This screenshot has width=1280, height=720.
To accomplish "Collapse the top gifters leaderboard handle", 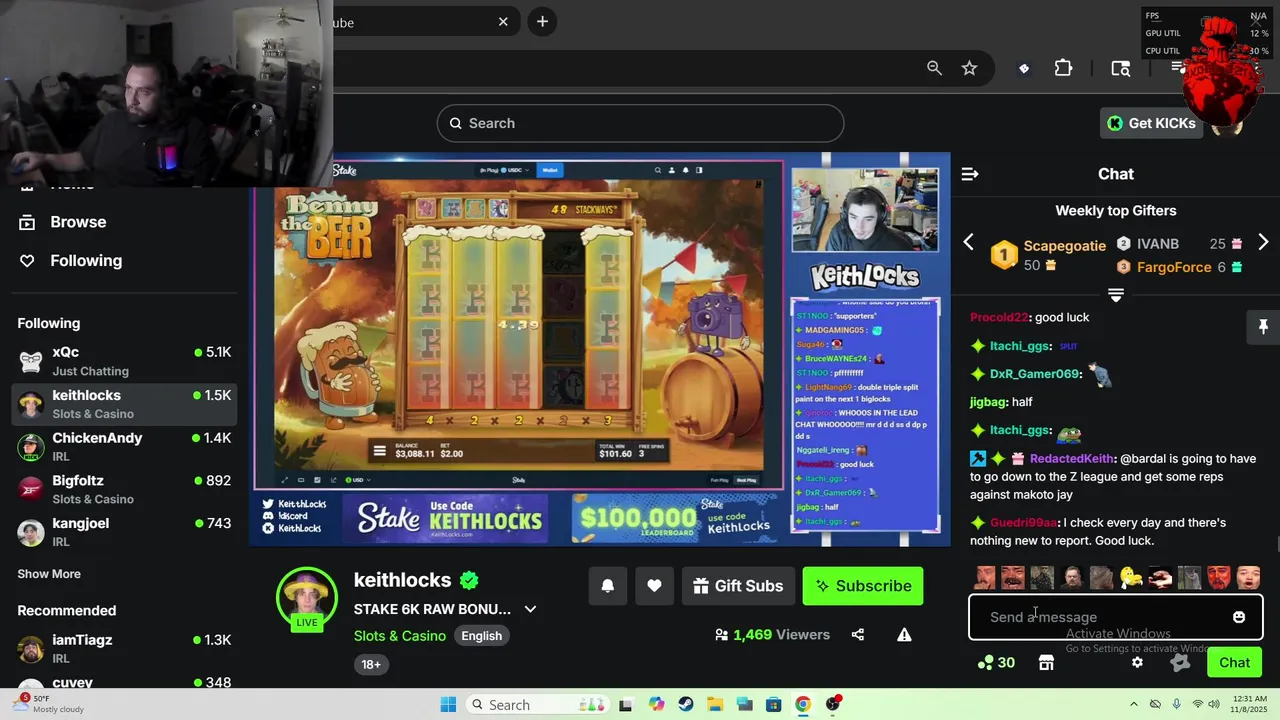I will pyautogui.click(x=1116, y=295).
